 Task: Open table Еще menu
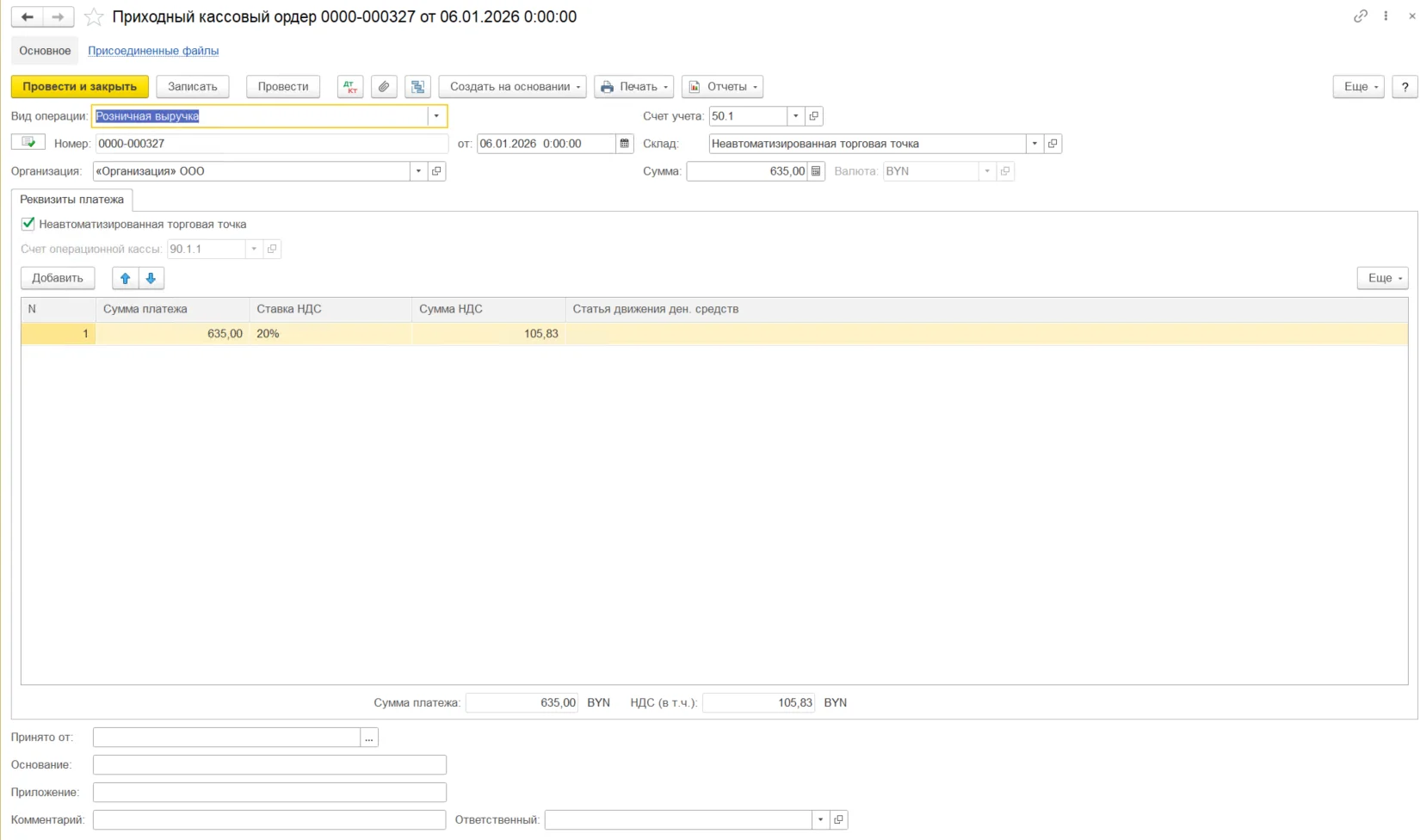tap(1382, 278)
